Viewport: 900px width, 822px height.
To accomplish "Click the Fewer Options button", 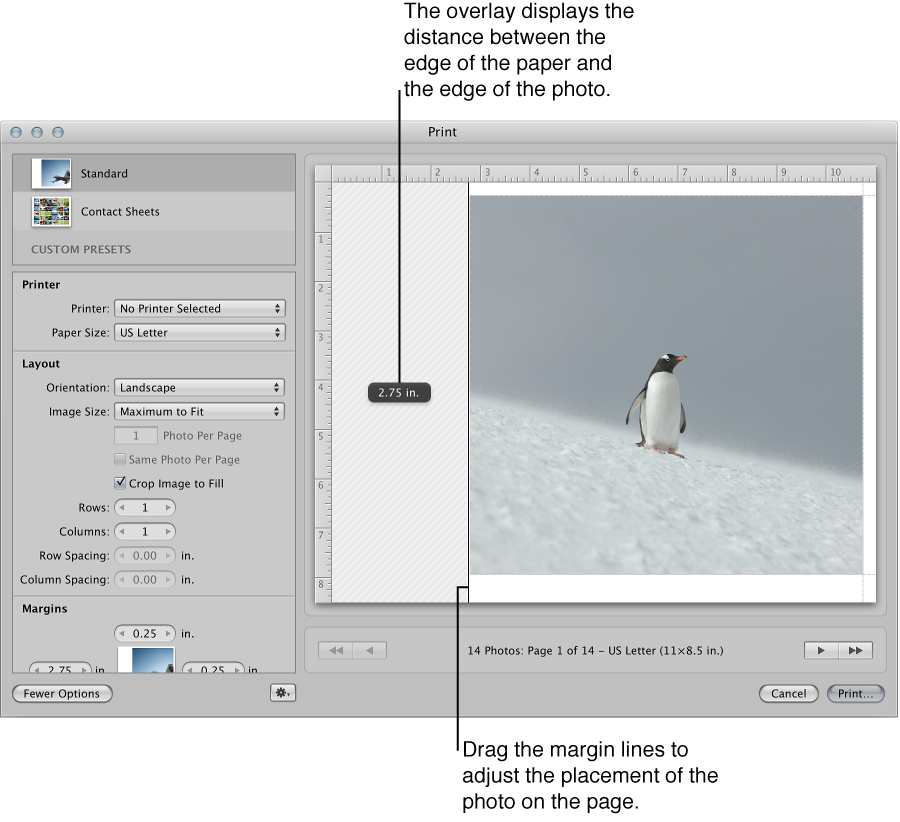I will pyautogui.click(x=61, y=693).
